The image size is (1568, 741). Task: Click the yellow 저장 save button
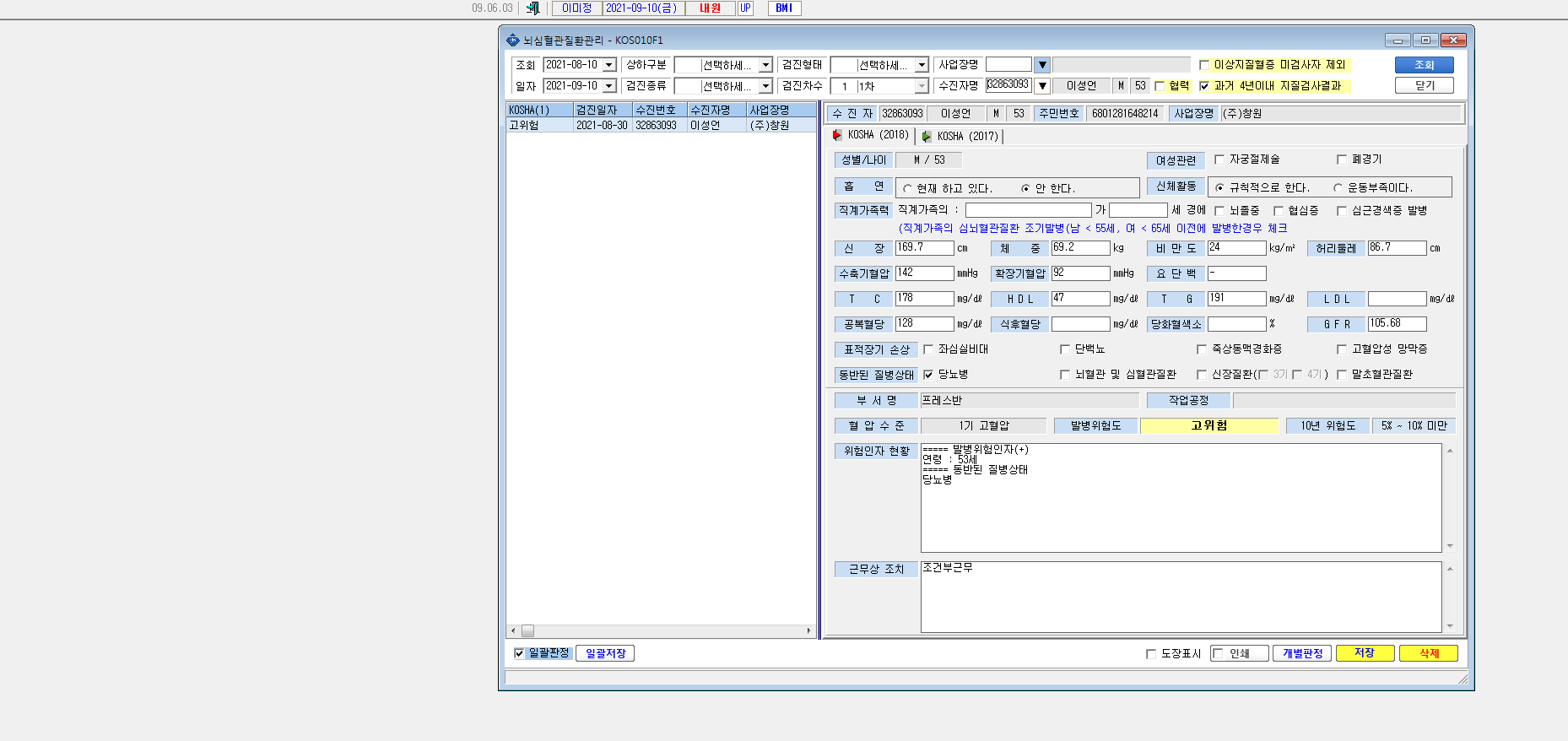click(x=1365, y=653)
